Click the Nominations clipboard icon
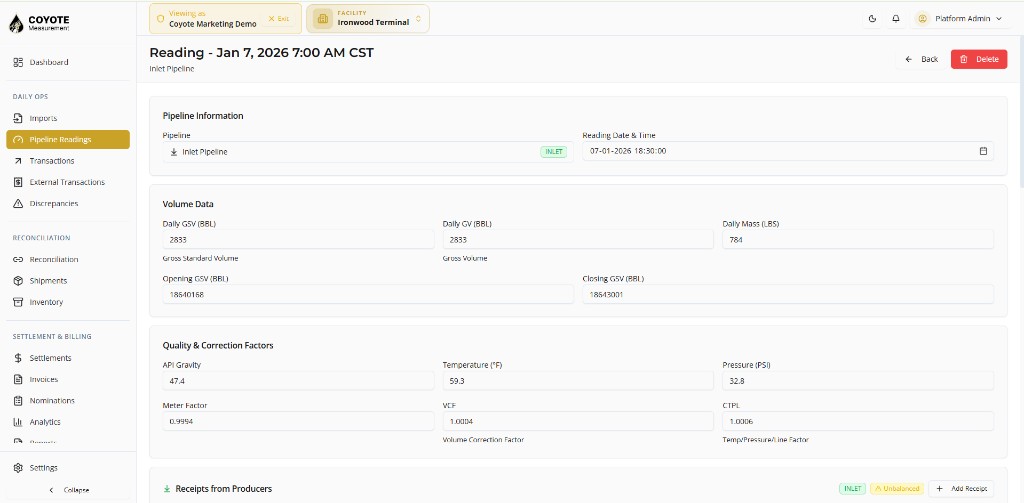Viewport: 1024px width, 503px height. coord(18,400)
